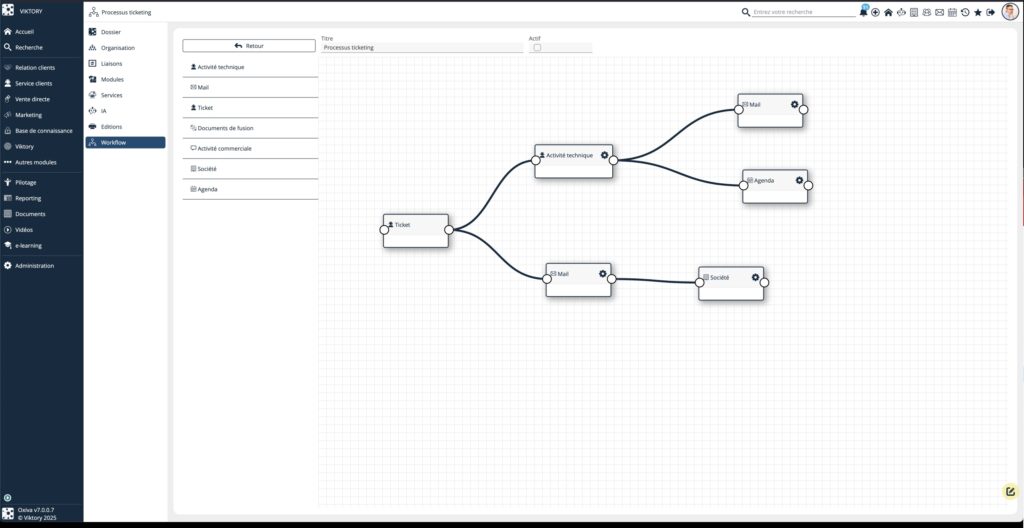Click the Ticket node's output connector circle
The width and height of the screenshot is (1024, 528).
448,230
